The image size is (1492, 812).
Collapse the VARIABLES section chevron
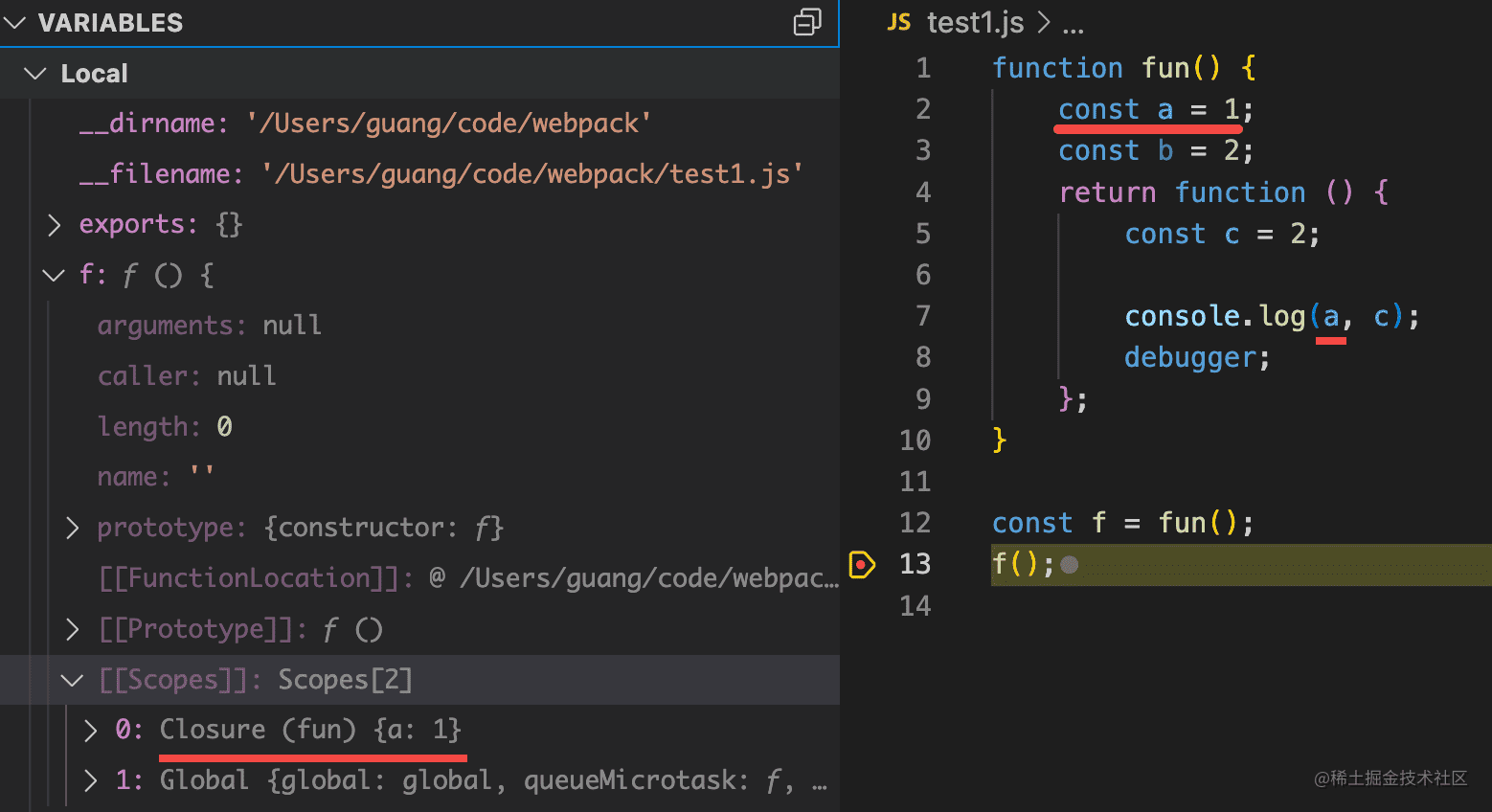(14, 22)
